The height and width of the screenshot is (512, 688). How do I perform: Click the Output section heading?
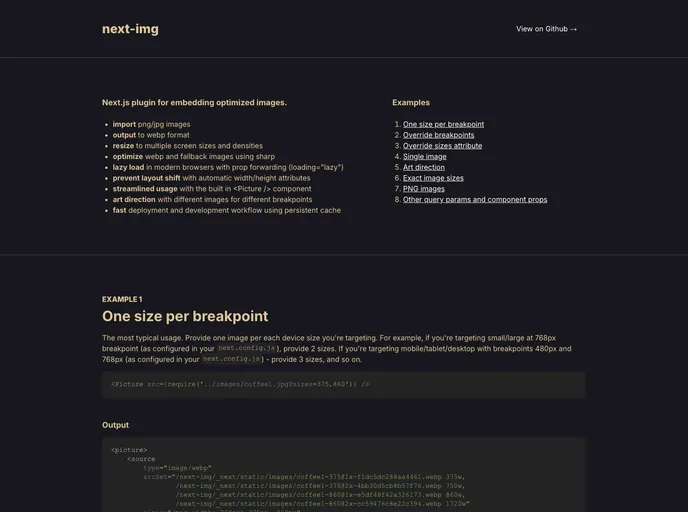click(115, 425)
